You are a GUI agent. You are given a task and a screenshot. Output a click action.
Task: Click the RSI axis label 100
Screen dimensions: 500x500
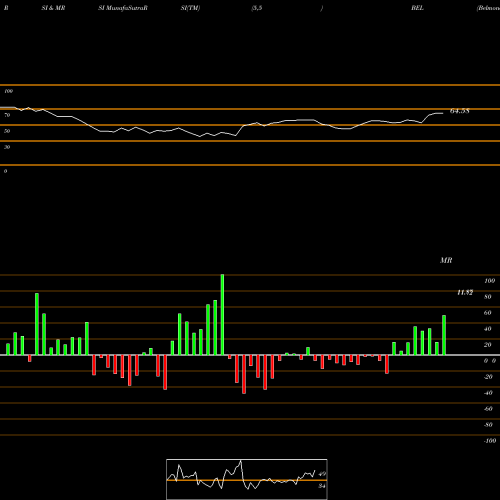9,91
